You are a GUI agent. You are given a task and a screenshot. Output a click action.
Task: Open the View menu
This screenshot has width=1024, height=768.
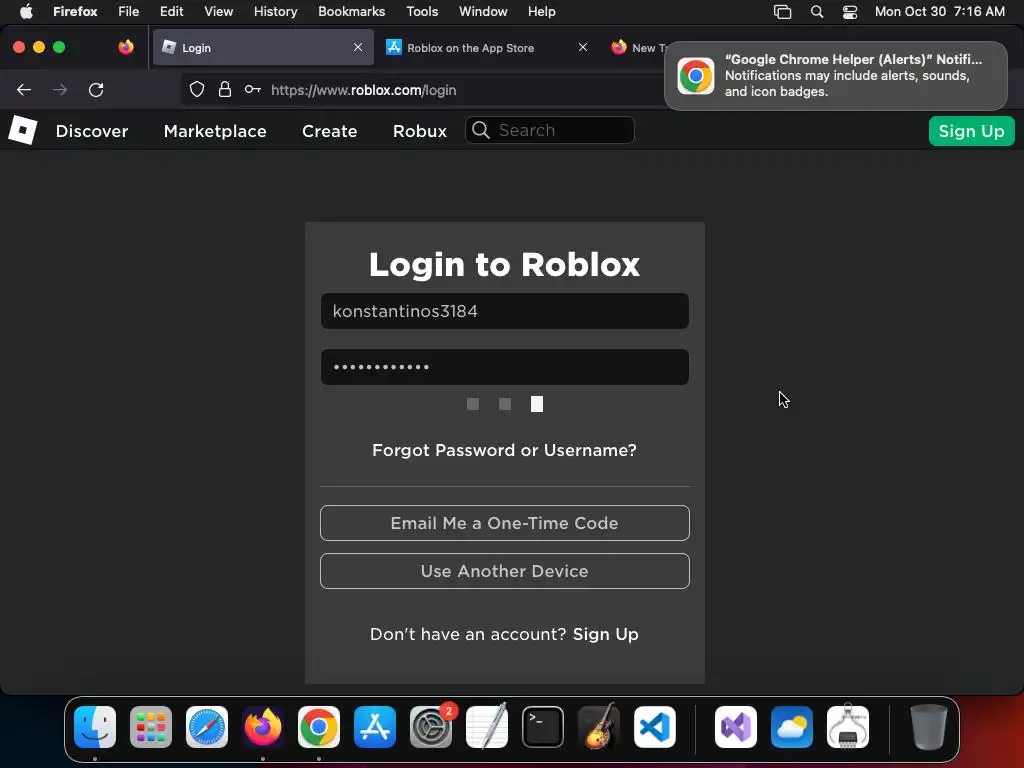(218, 12)
